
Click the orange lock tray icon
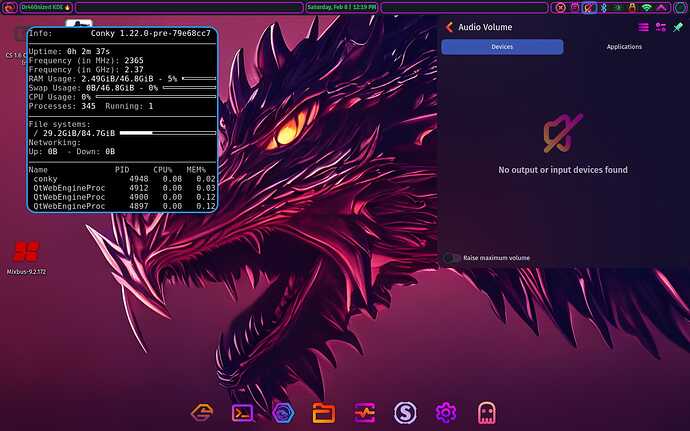coord(632,7)
